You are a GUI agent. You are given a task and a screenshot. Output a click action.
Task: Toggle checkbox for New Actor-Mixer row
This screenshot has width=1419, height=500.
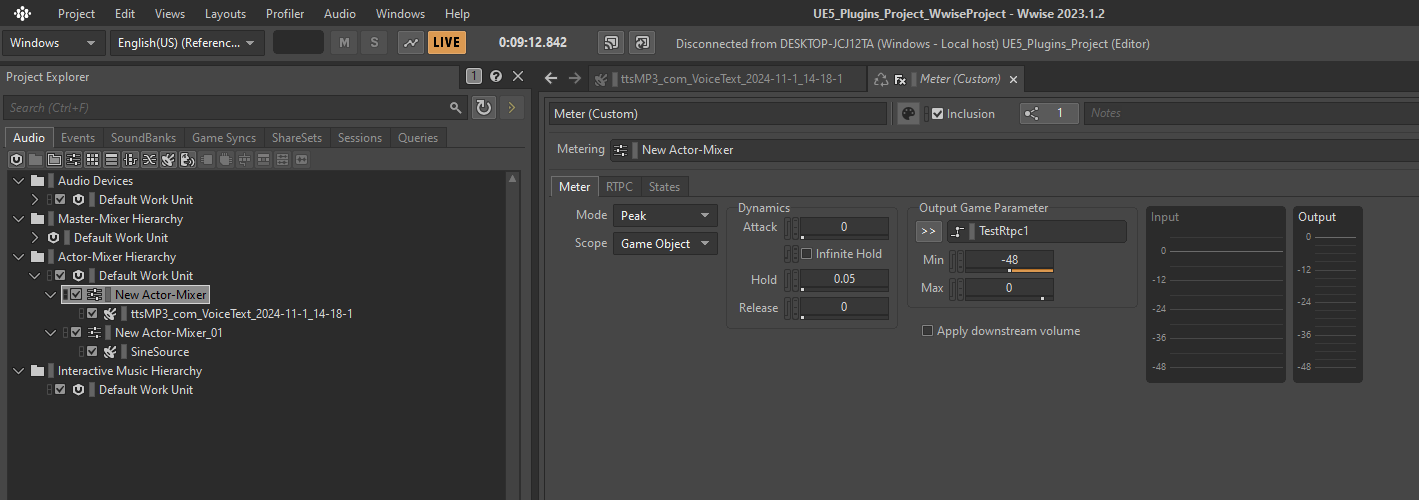coord(76,295)
